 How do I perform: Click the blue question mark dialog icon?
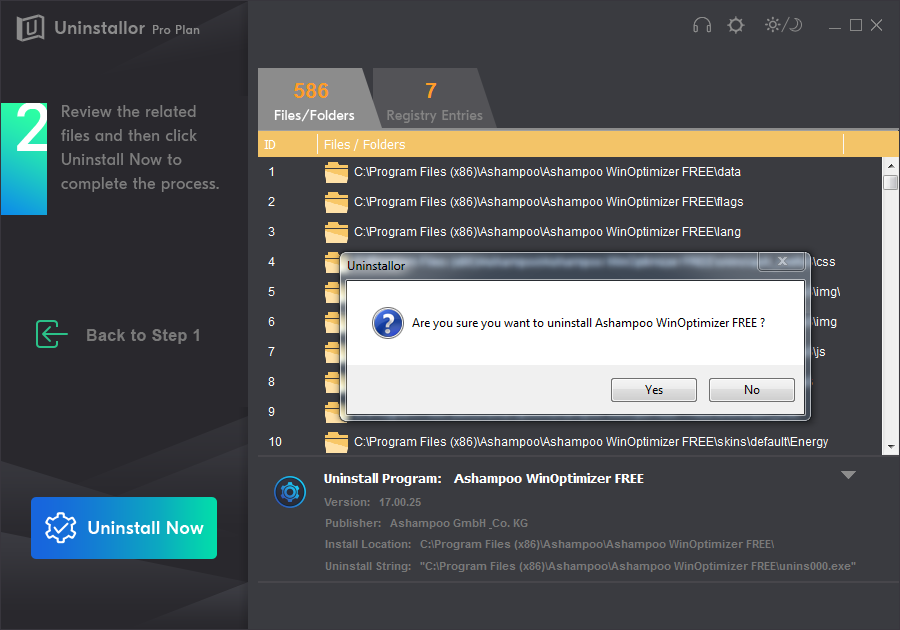[387, 322]
